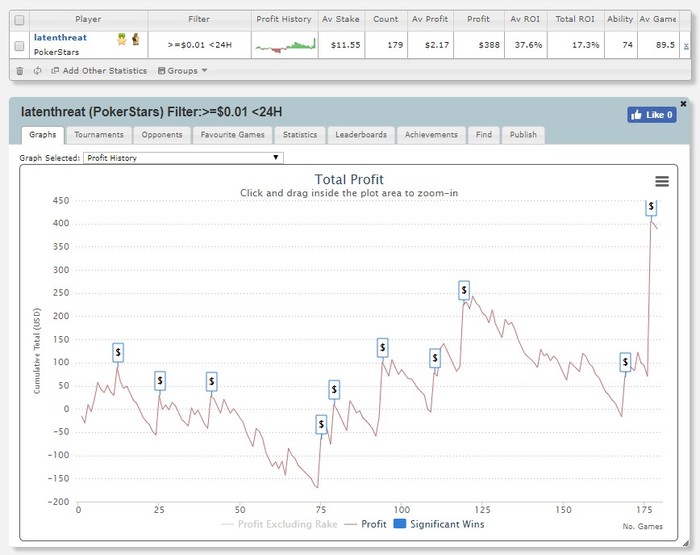Toggle the Profit legend series
The width and height of the screenshot is (700, 555).
point(366,524)
